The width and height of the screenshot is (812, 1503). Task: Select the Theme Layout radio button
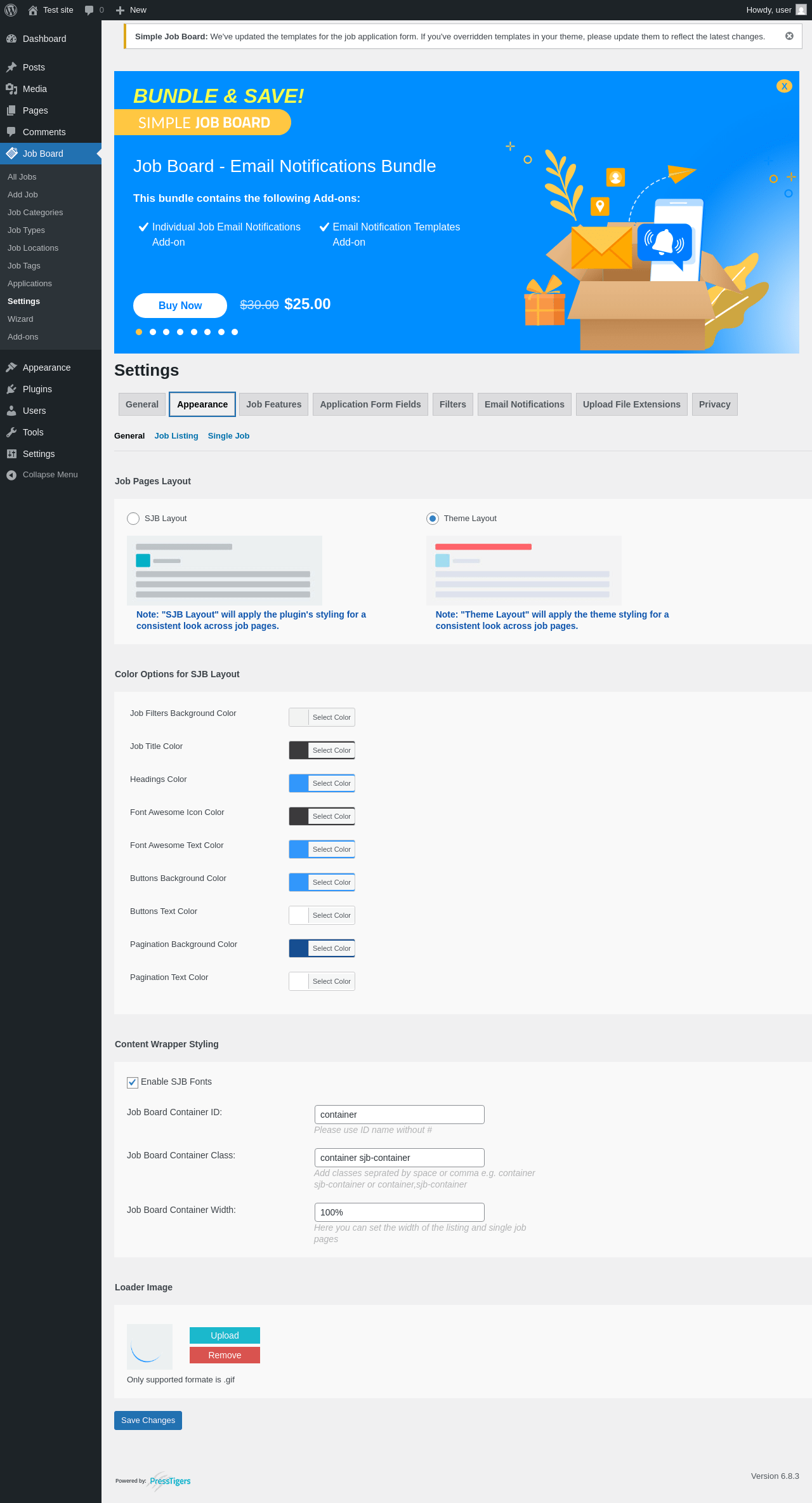click(x=433, y=519)
